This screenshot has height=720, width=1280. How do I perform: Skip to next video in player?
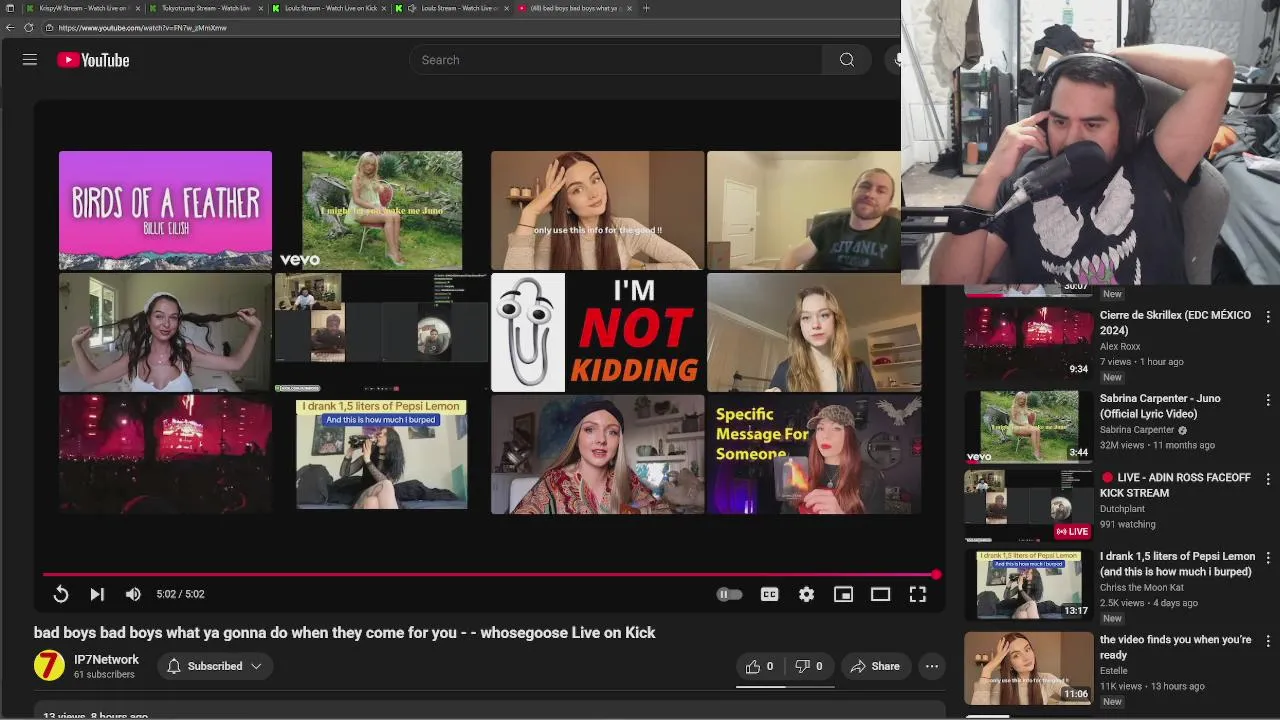(x=97, y=594)
